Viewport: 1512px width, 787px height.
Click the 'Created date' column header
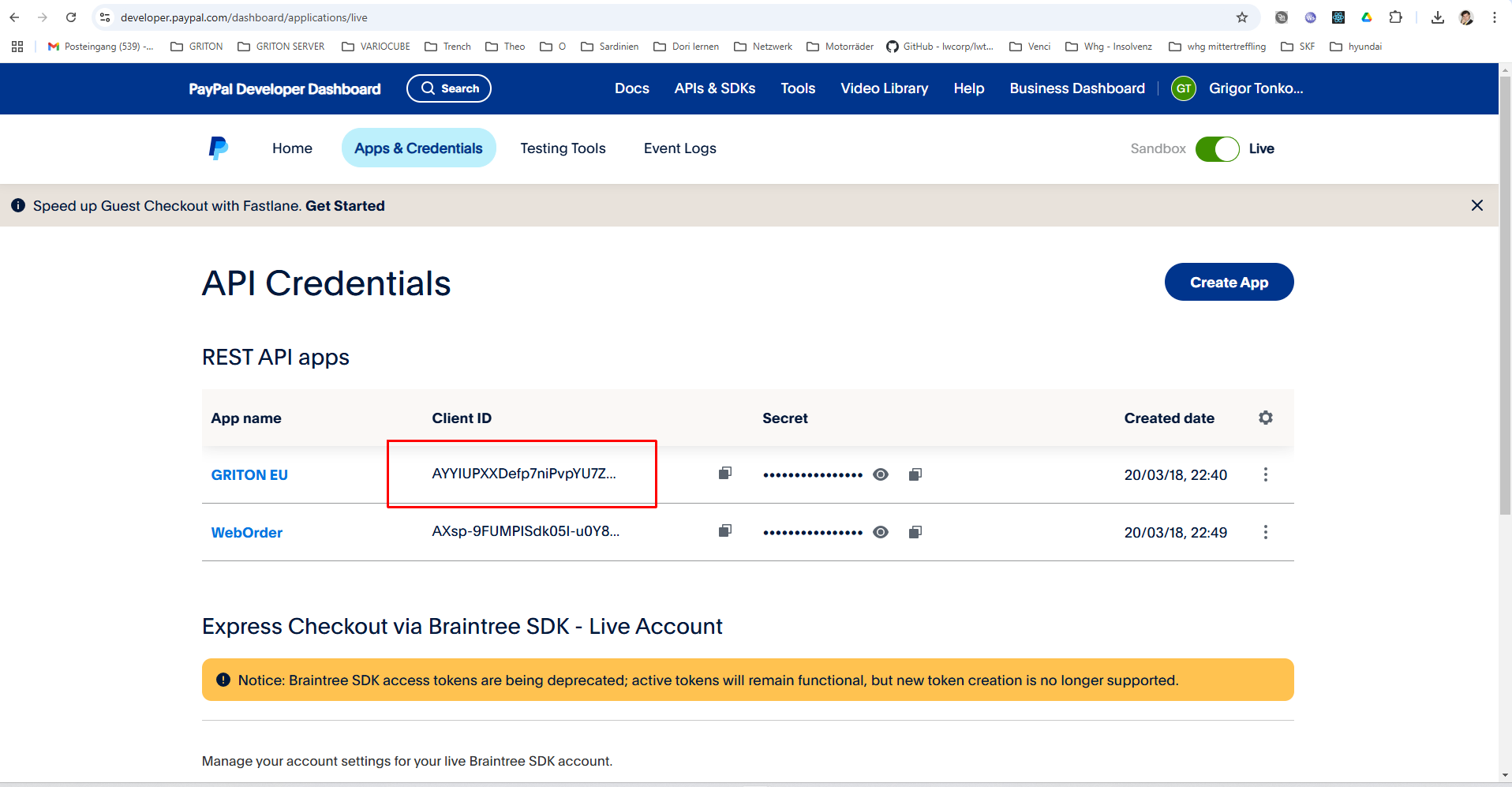tap(1170, 418)
